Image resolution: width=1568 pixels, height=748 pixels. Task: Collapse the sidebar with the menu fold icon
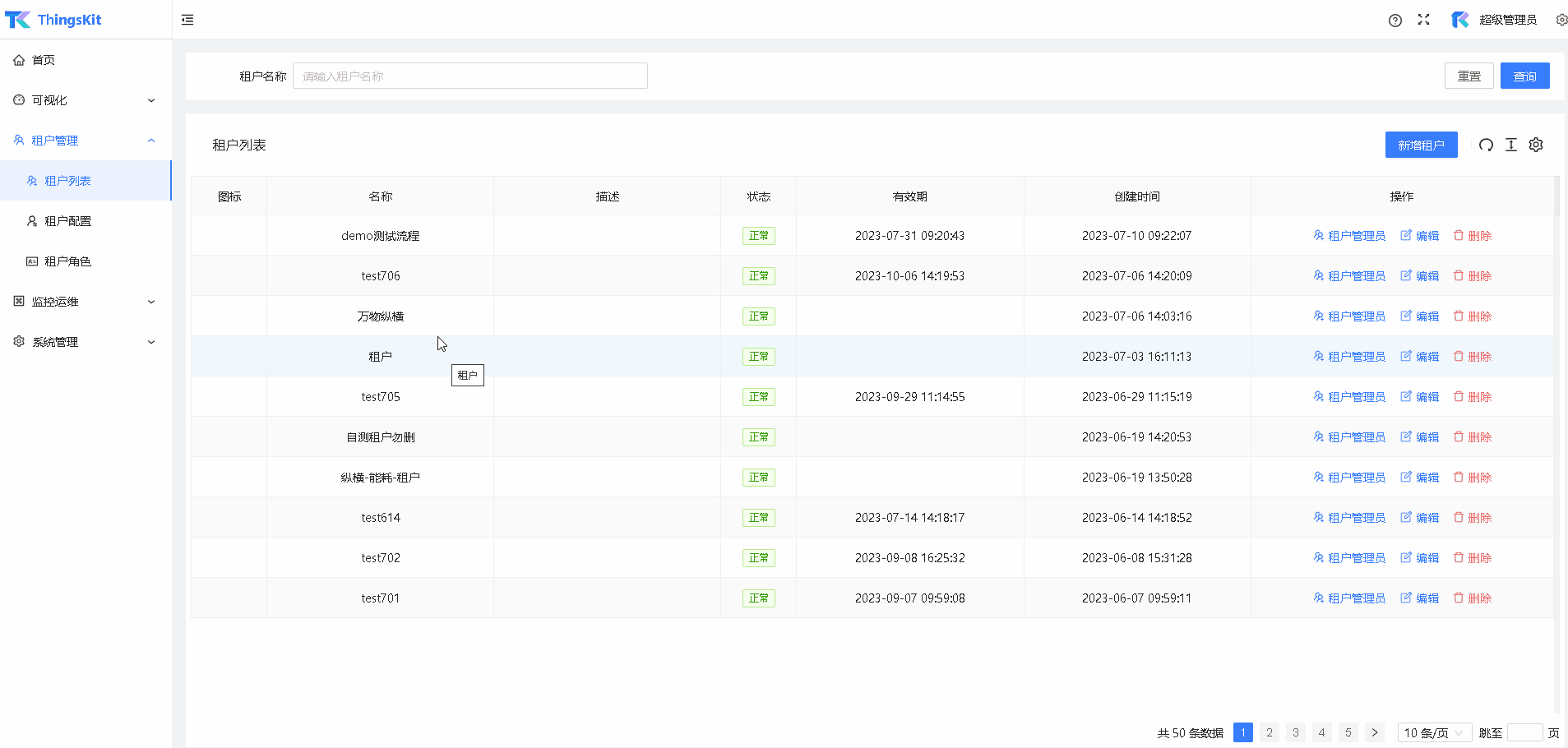[187, 20]
